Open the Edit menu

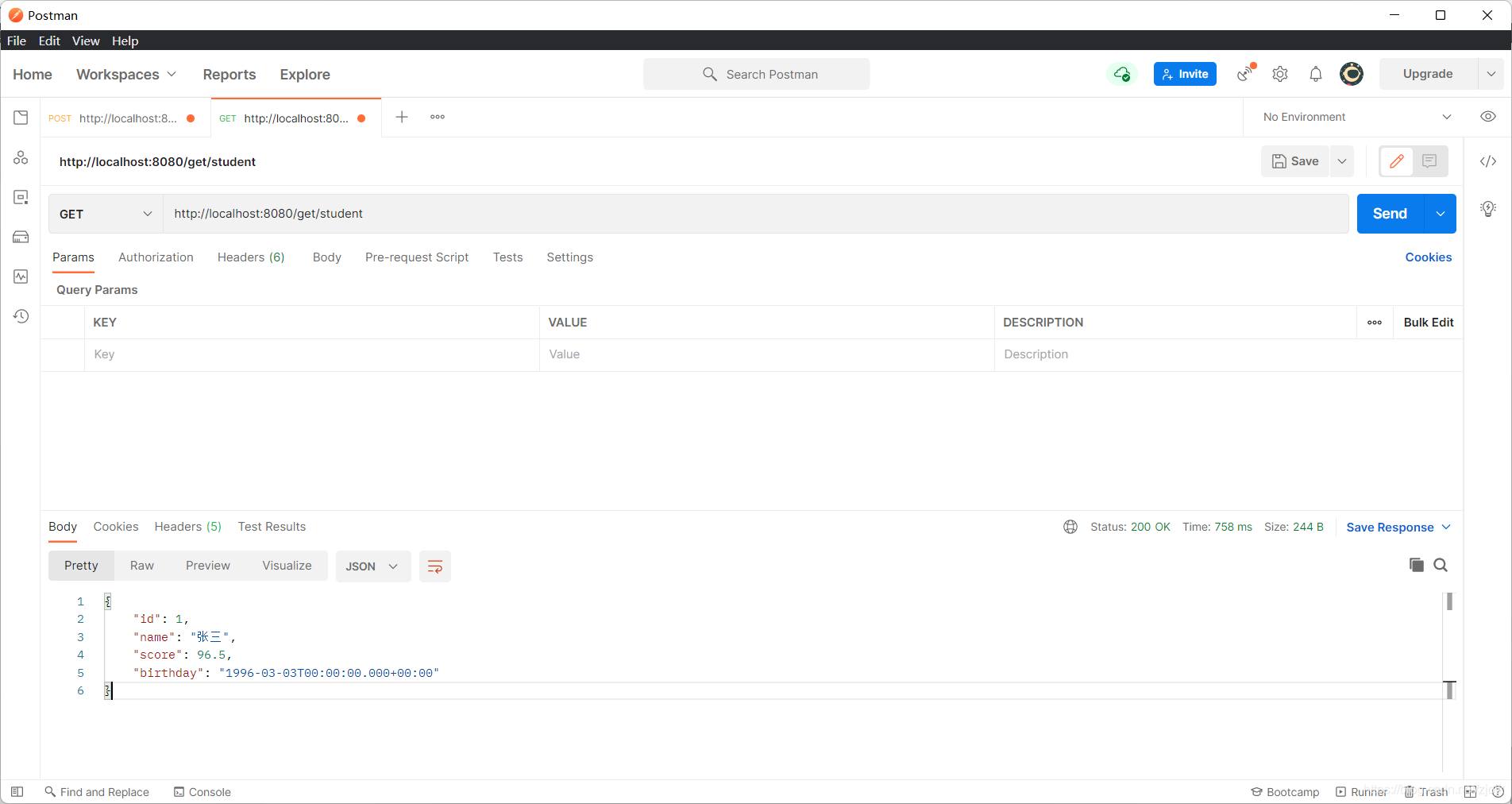(x=49, y=41)
